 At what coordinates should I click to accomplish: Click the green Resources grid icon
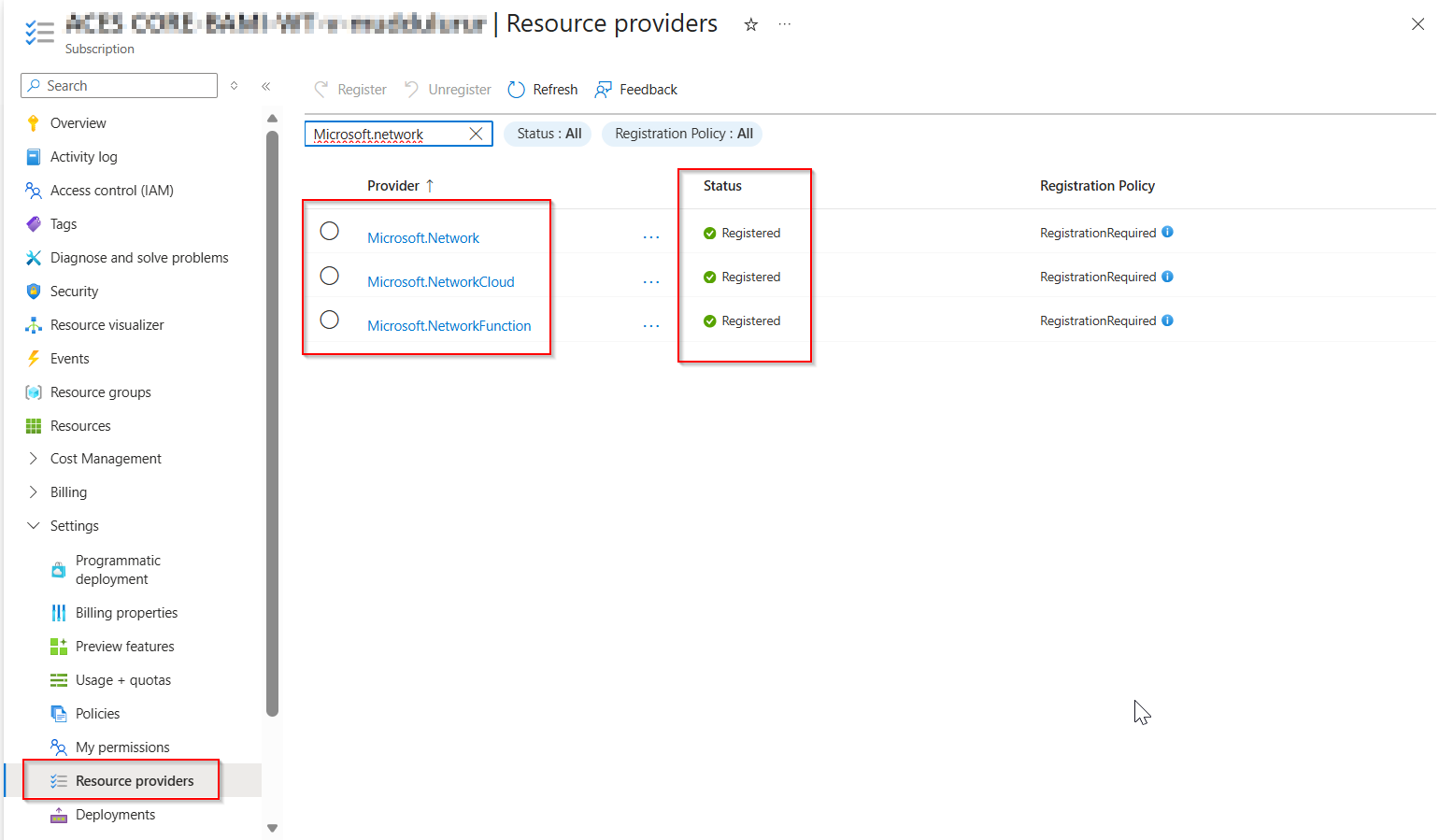(34, 426)
